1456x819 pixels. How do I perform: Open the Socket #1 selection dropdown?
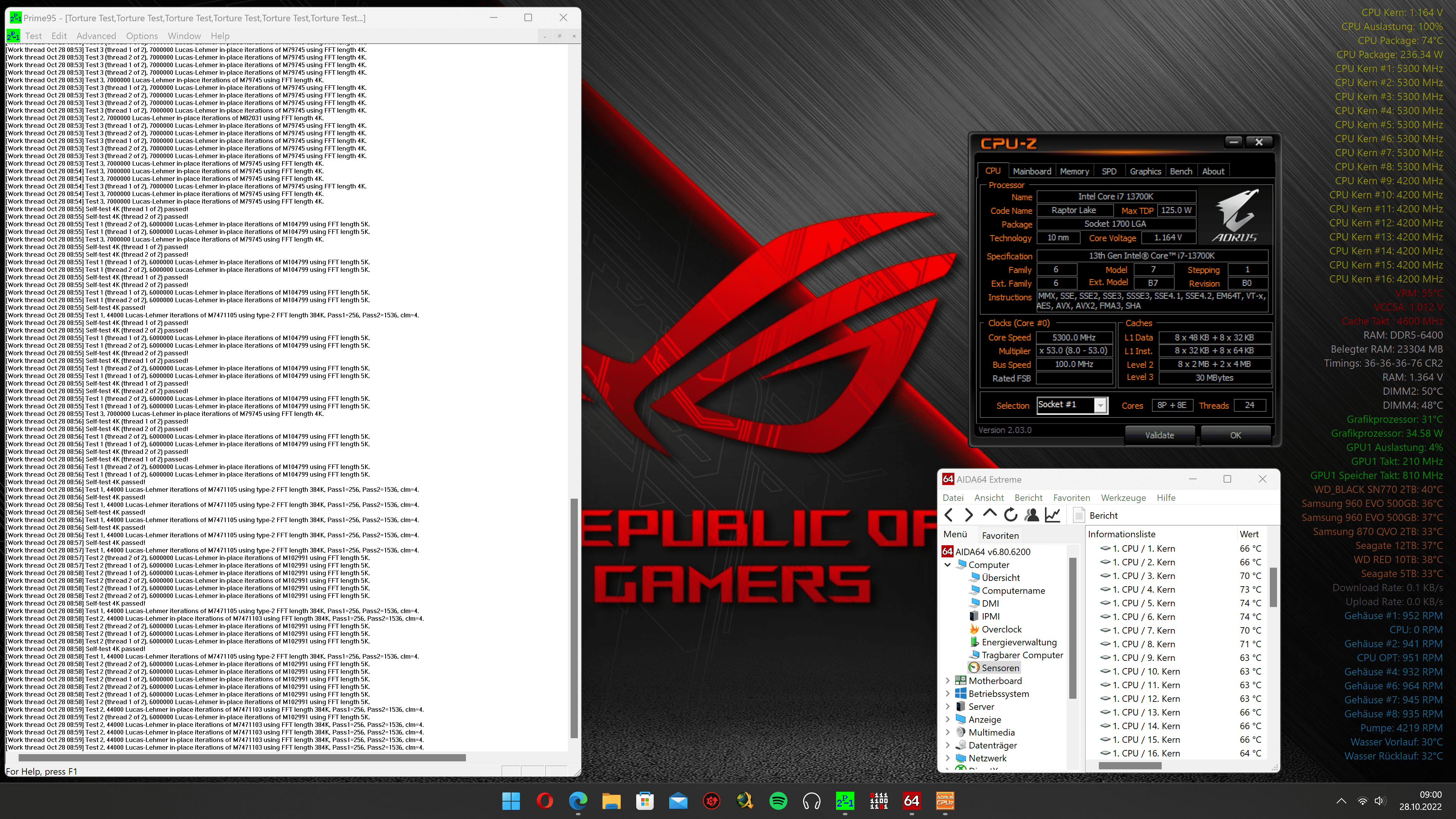[x=1100, y=405]
